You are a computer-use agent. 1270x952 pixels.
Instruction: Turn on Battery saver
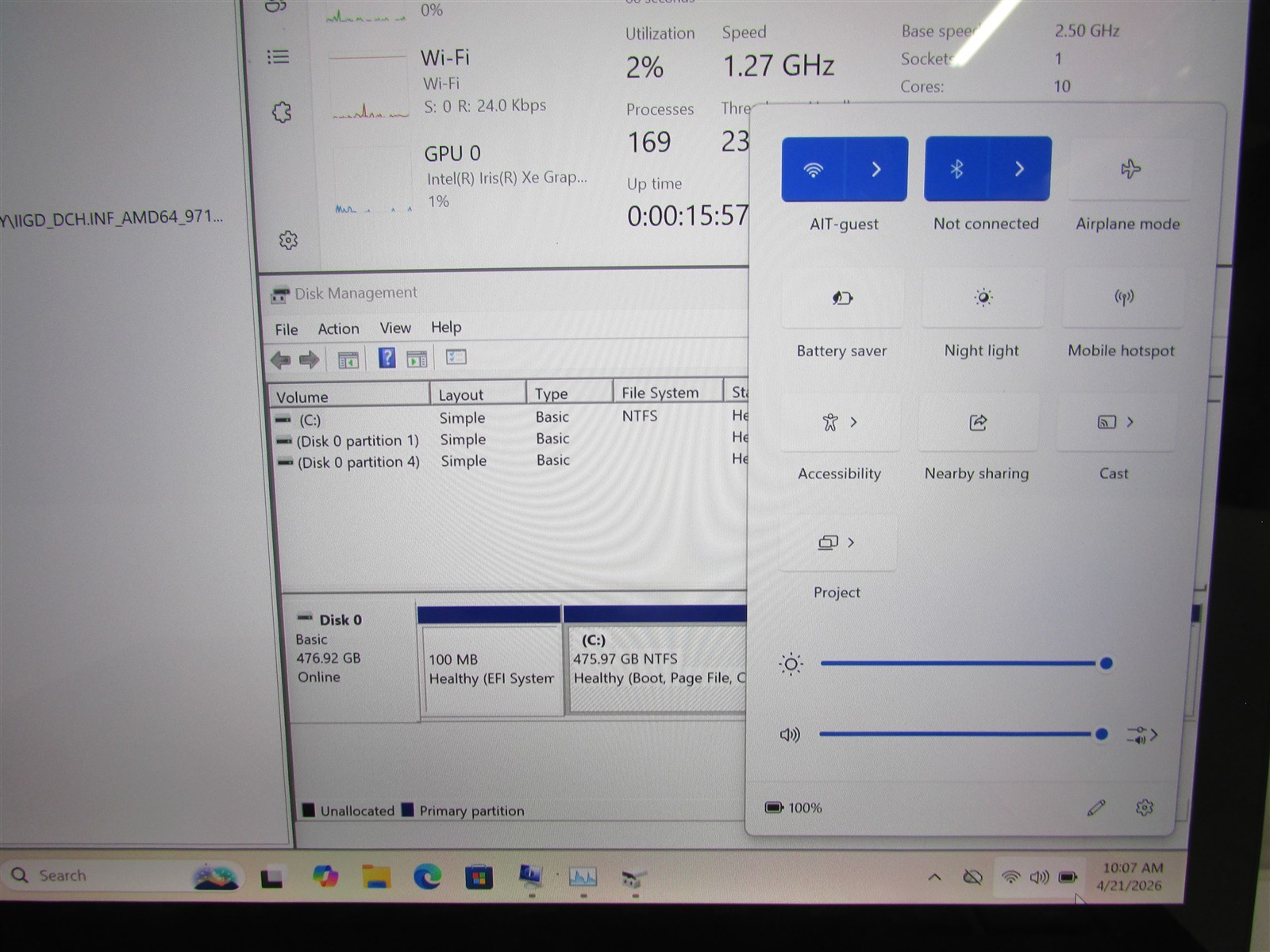(842, 298)
